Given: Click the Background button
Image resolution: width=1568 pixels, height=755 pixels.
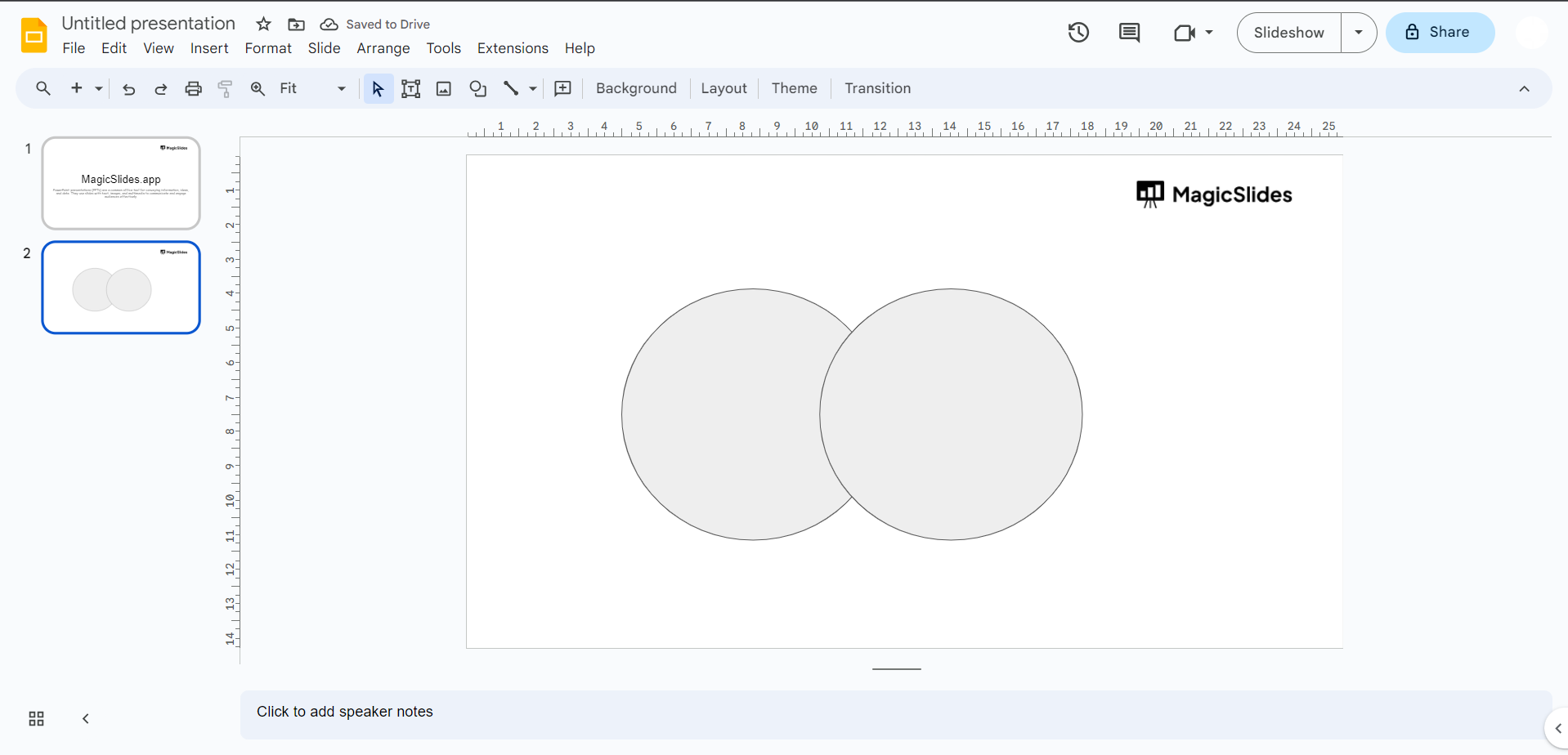Looking at the screenshot, I should [x=636, y=89].
